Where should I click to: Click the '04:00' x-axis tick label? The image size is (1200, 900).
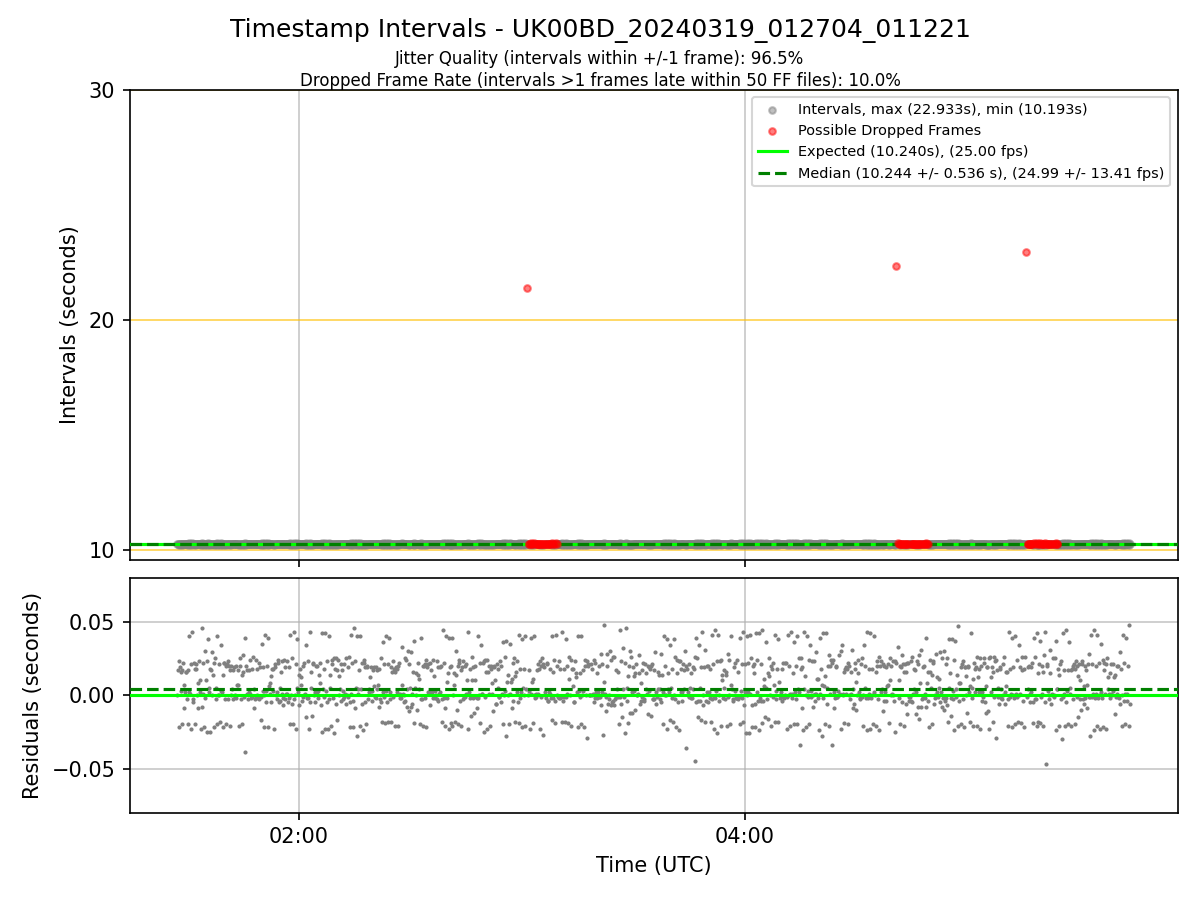click(x=744, y=835)
